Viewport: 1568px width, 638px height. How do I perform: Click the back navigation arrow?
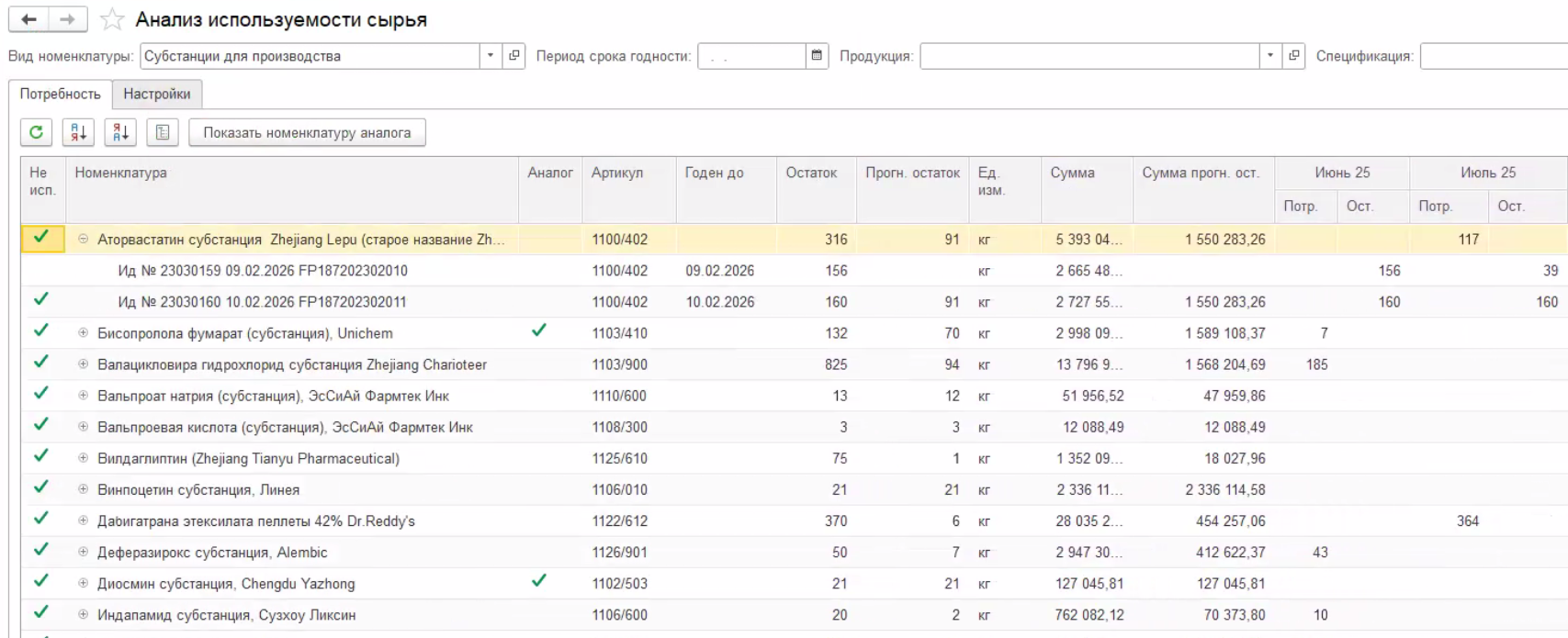pos(28,19)
